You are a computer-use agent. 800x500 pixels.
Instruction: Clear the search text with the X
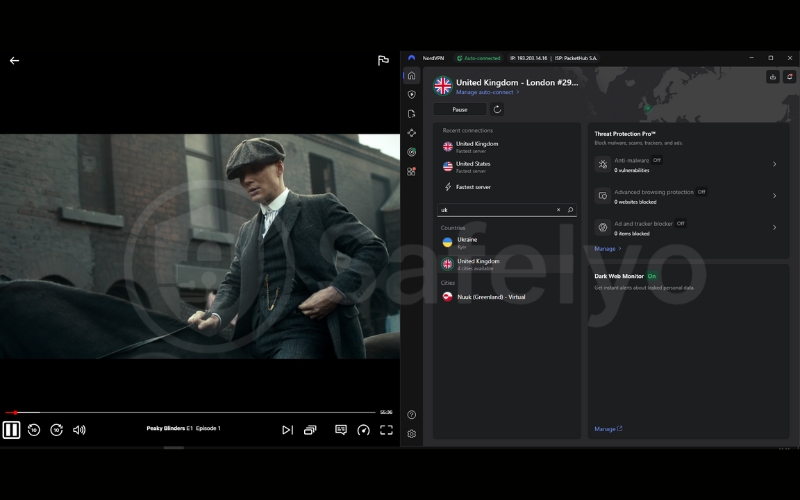pyautogui.click(x=558, y=210)
